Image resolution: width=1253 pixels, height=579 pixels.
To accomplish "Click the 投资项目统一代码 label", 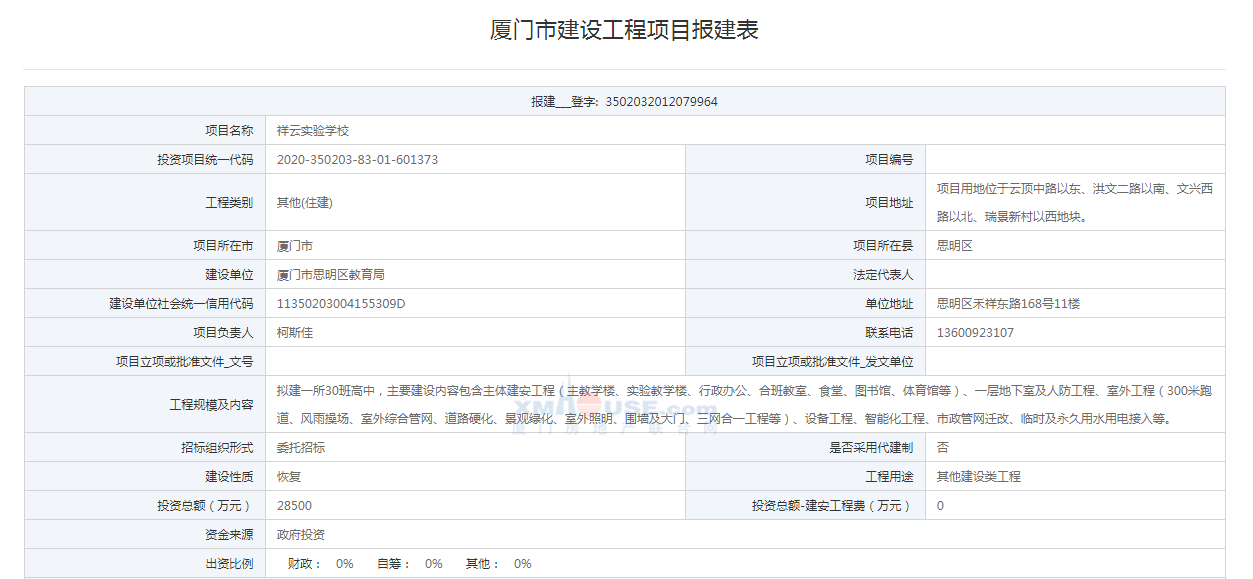I will click(205, 160).
